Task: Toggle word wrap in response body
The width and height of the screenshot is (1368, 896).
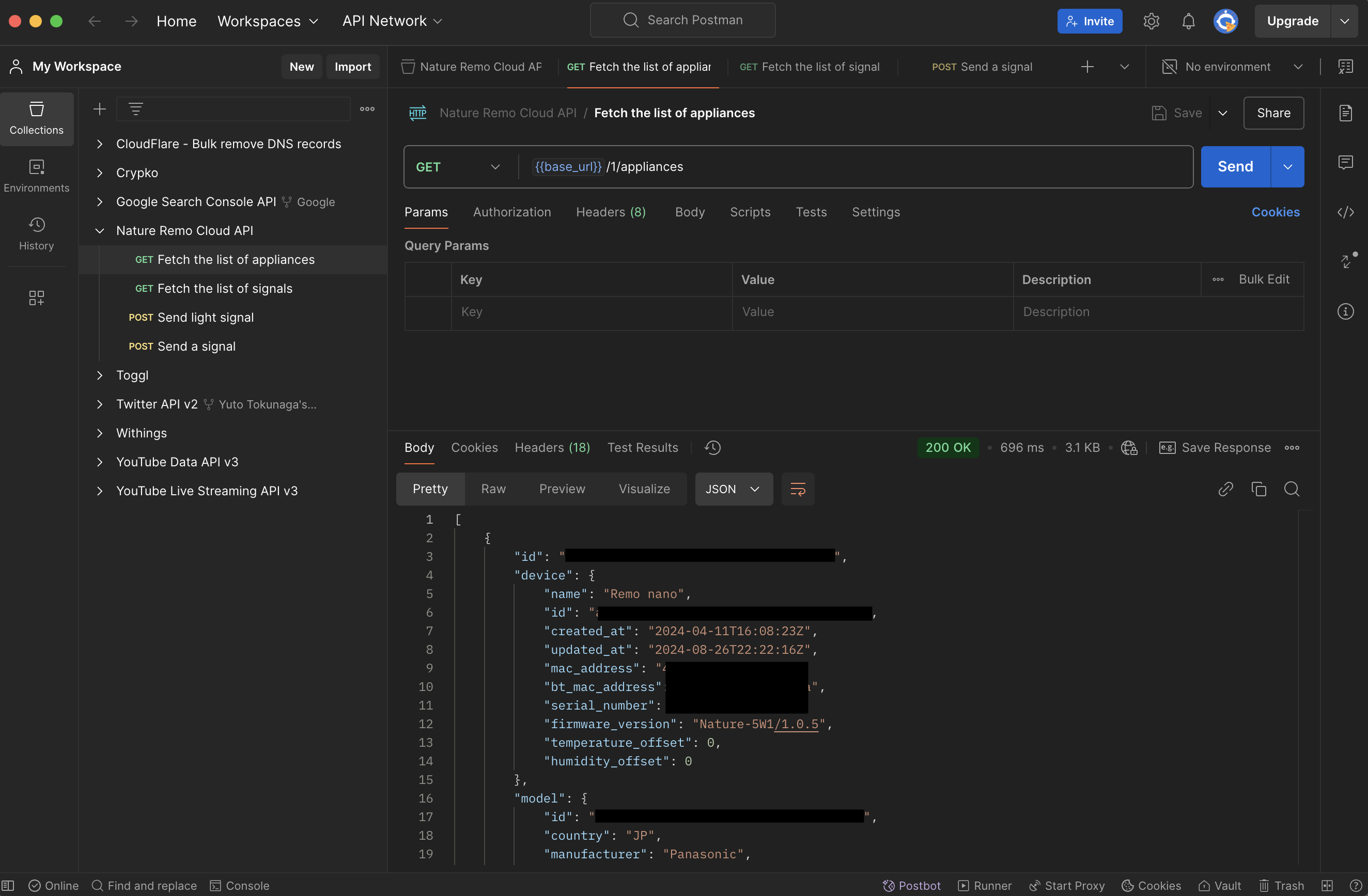Action: (797, 489)
